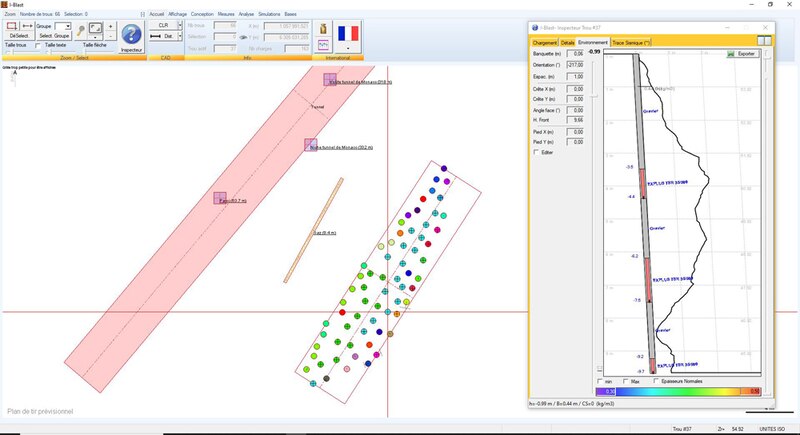Click the Espac. (m) input field

pyautogui.click(x=575, y=76)
